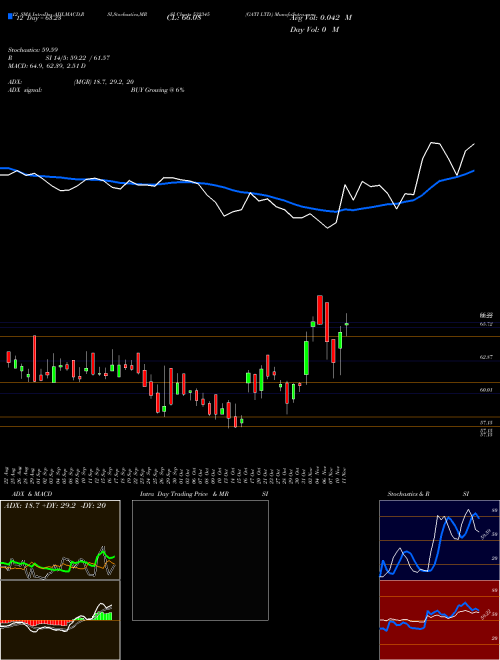Open the 'ADX & MACD' panel title
The width and height of the screenshot is (500, 660).
[32, 494]
